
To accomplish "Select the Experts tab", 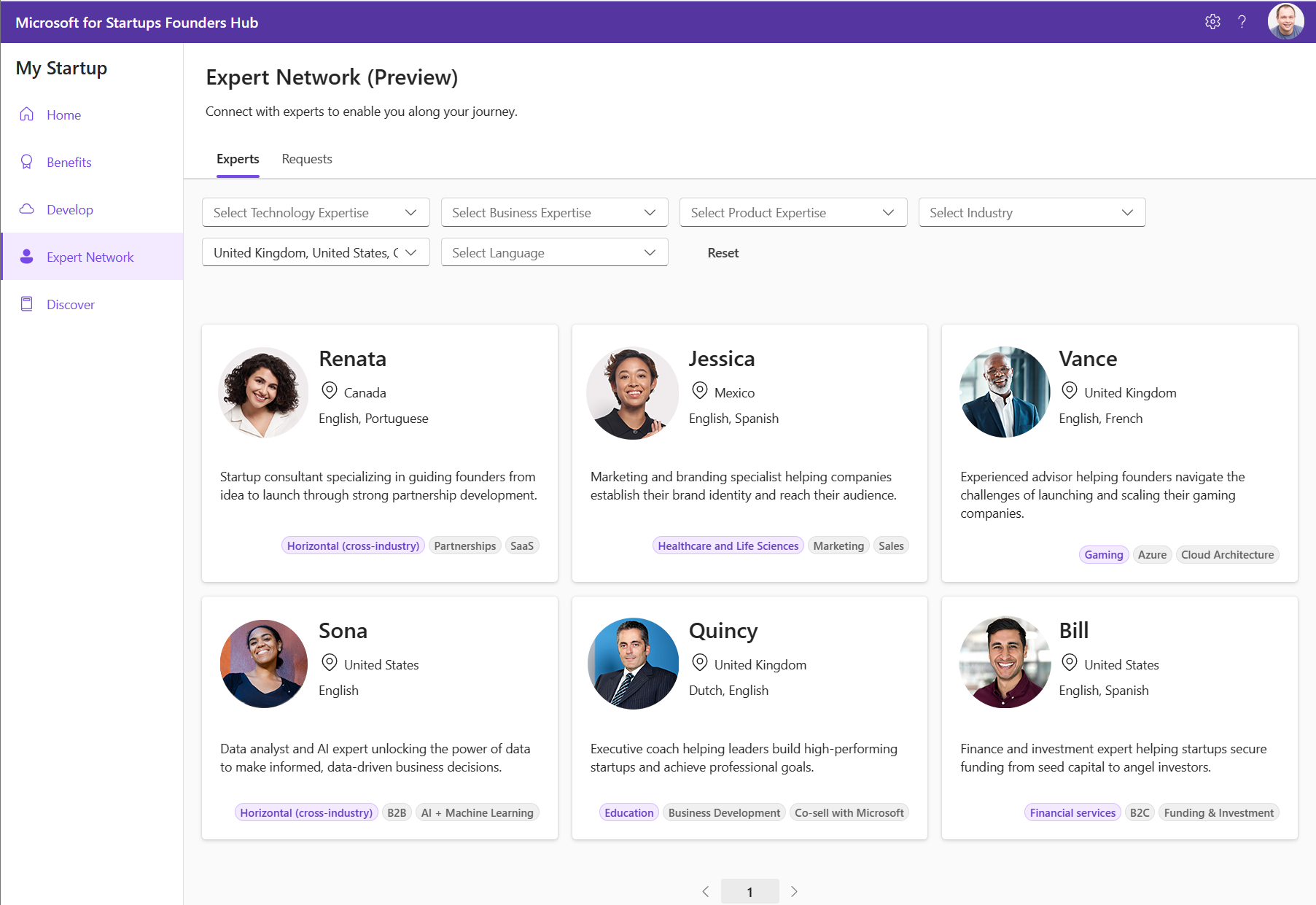I will [238, 159].
